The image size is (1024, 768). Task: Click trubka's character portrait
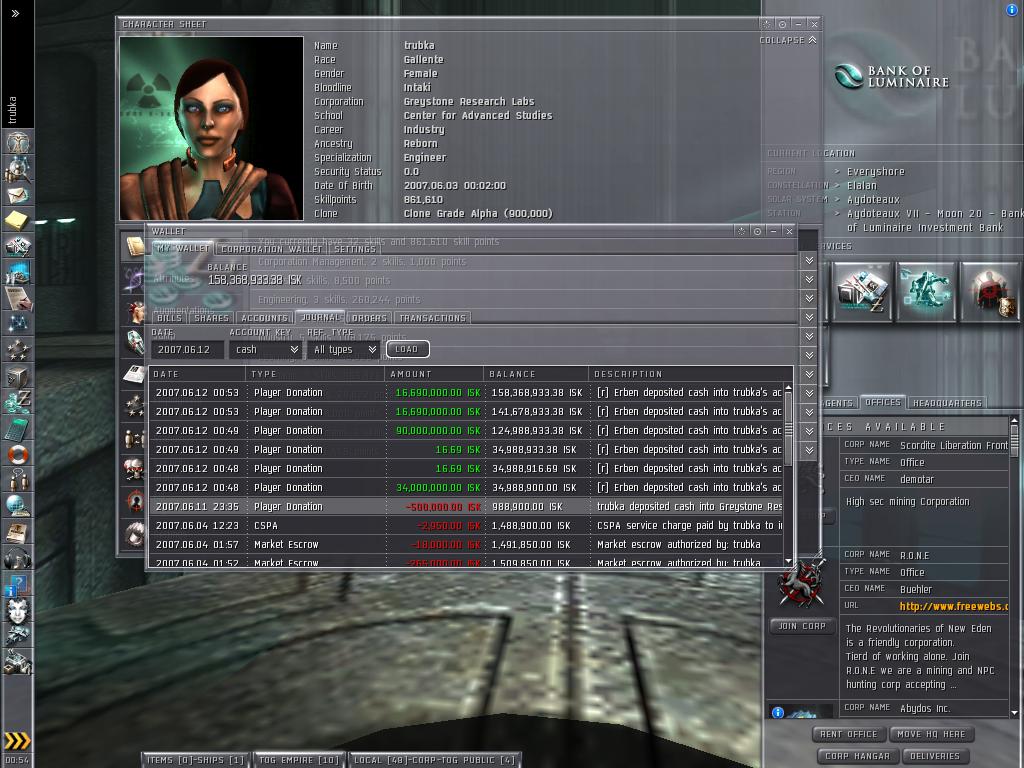coord(212,128)
